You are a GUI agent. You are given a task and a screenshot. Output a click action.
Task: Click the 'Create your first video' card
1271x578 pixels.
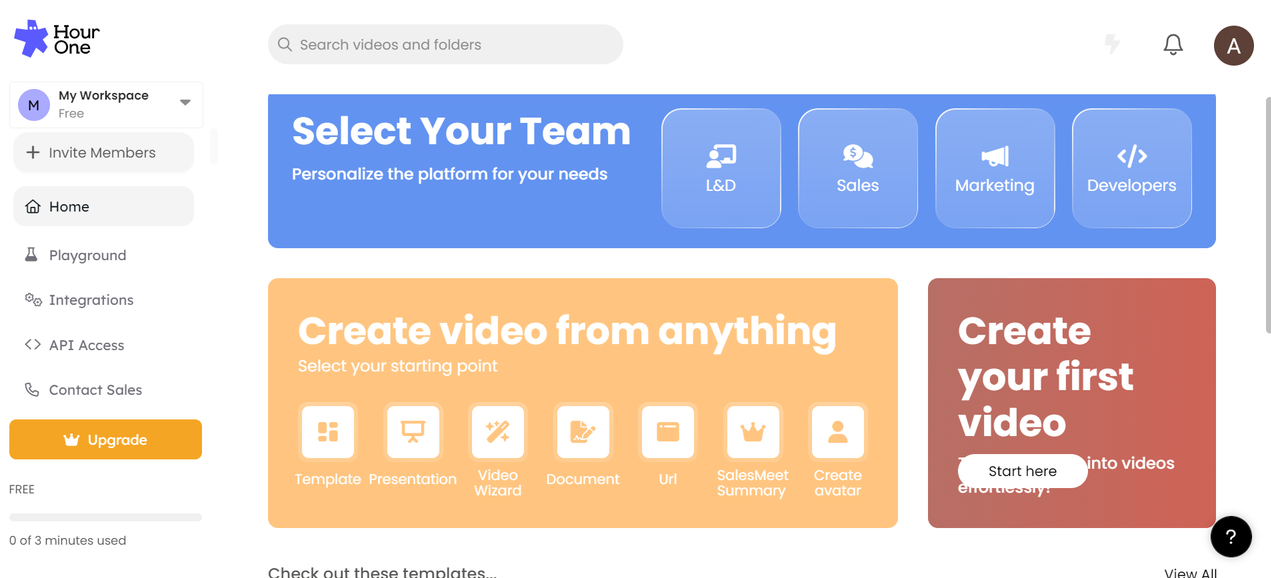tap(1072, 403)
